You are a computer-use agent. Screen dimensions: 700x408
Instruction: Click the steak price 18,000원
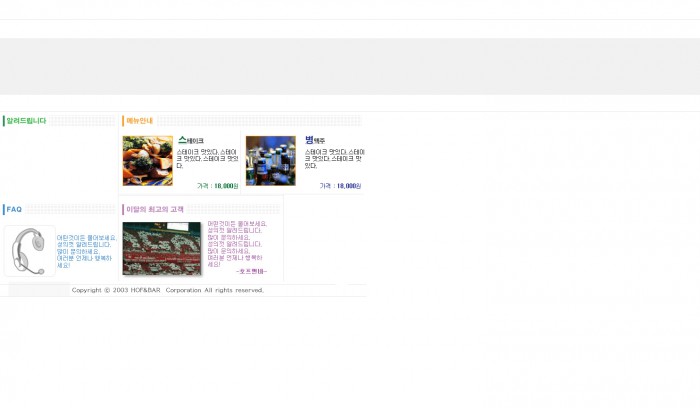point(218,186)
